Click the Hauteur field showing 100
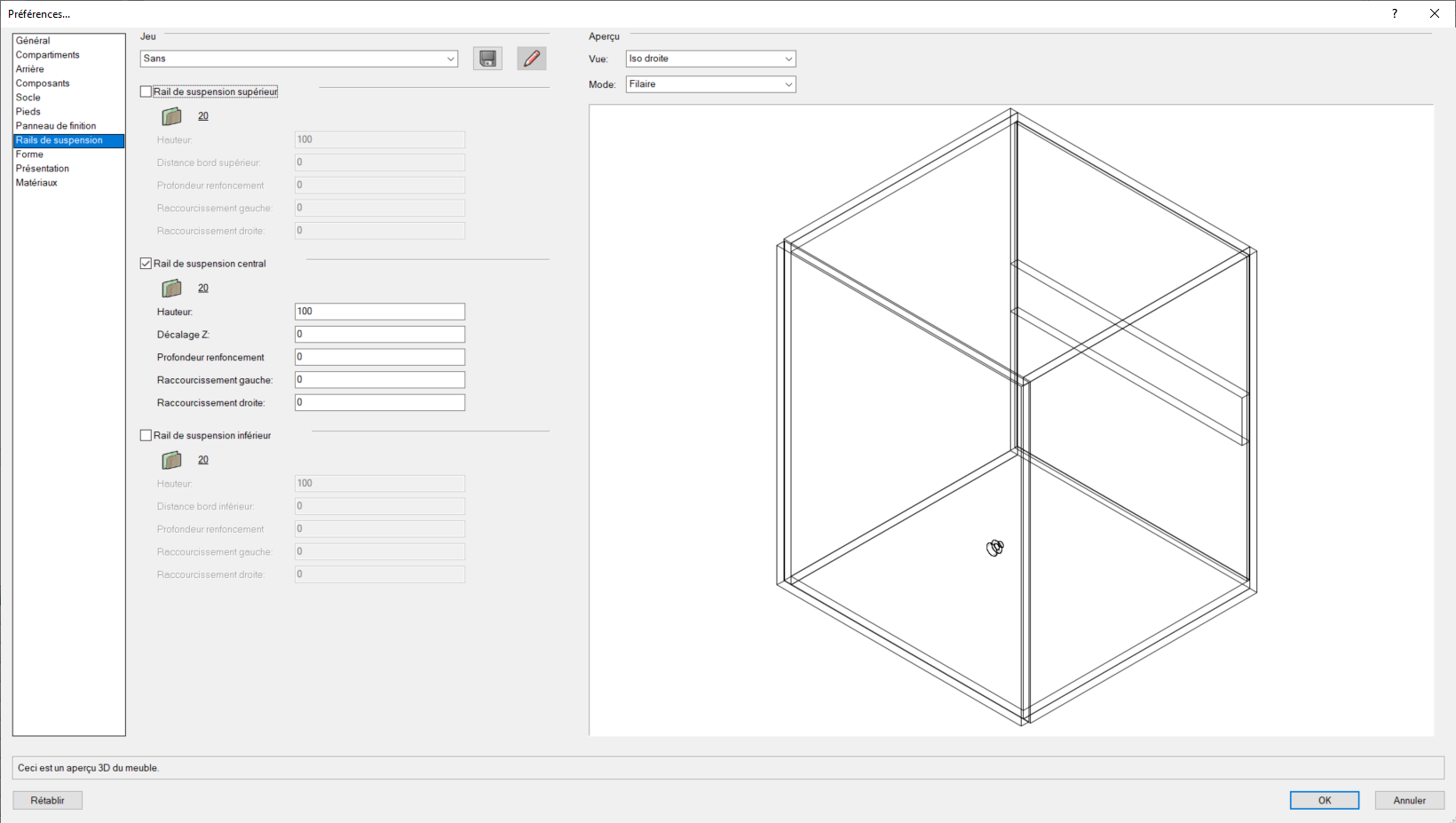This screenshot has height=823, width=1456. [379, 312]
